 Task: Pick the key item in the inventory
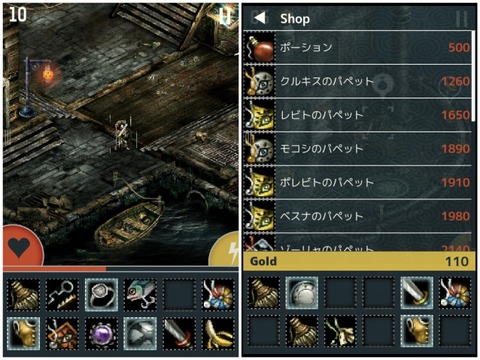pyautogui.click(x=62, y=295)
